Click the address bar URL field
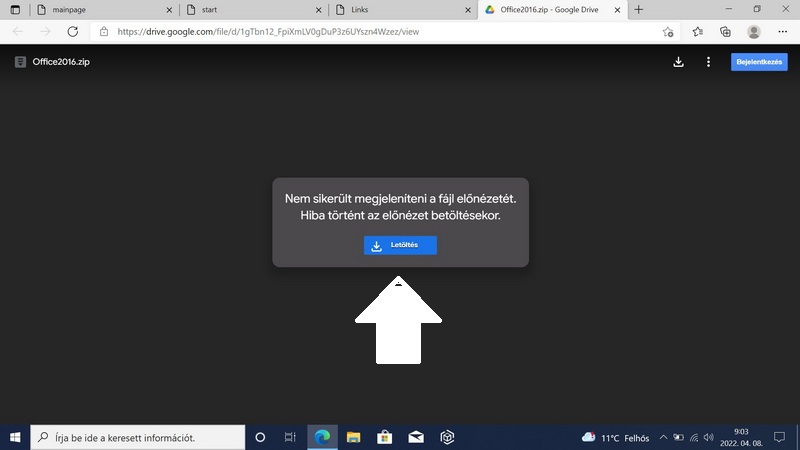This screenshot has width=800, height=450. pos(380,31)
